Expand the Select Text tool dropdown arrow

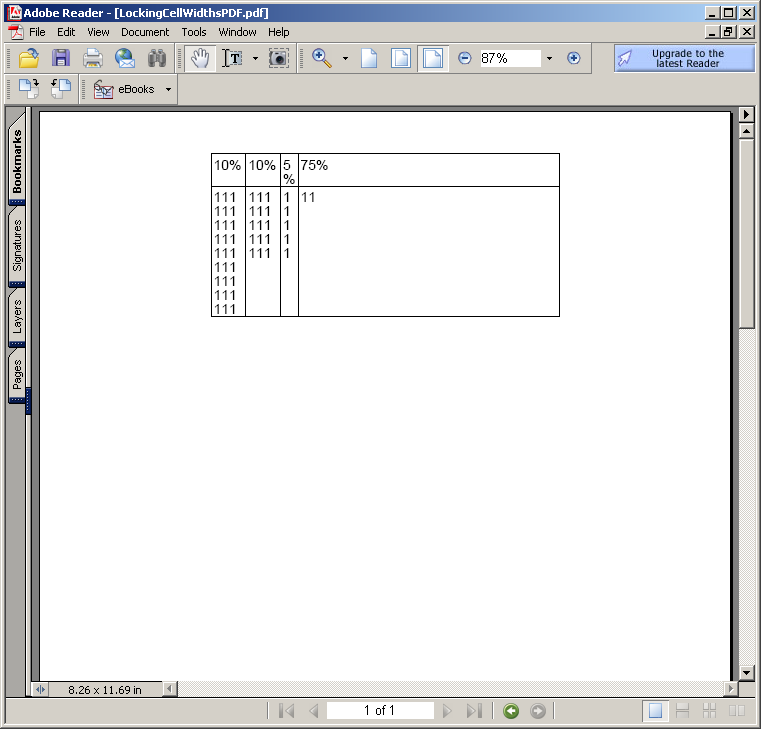(x=255, y=58)
